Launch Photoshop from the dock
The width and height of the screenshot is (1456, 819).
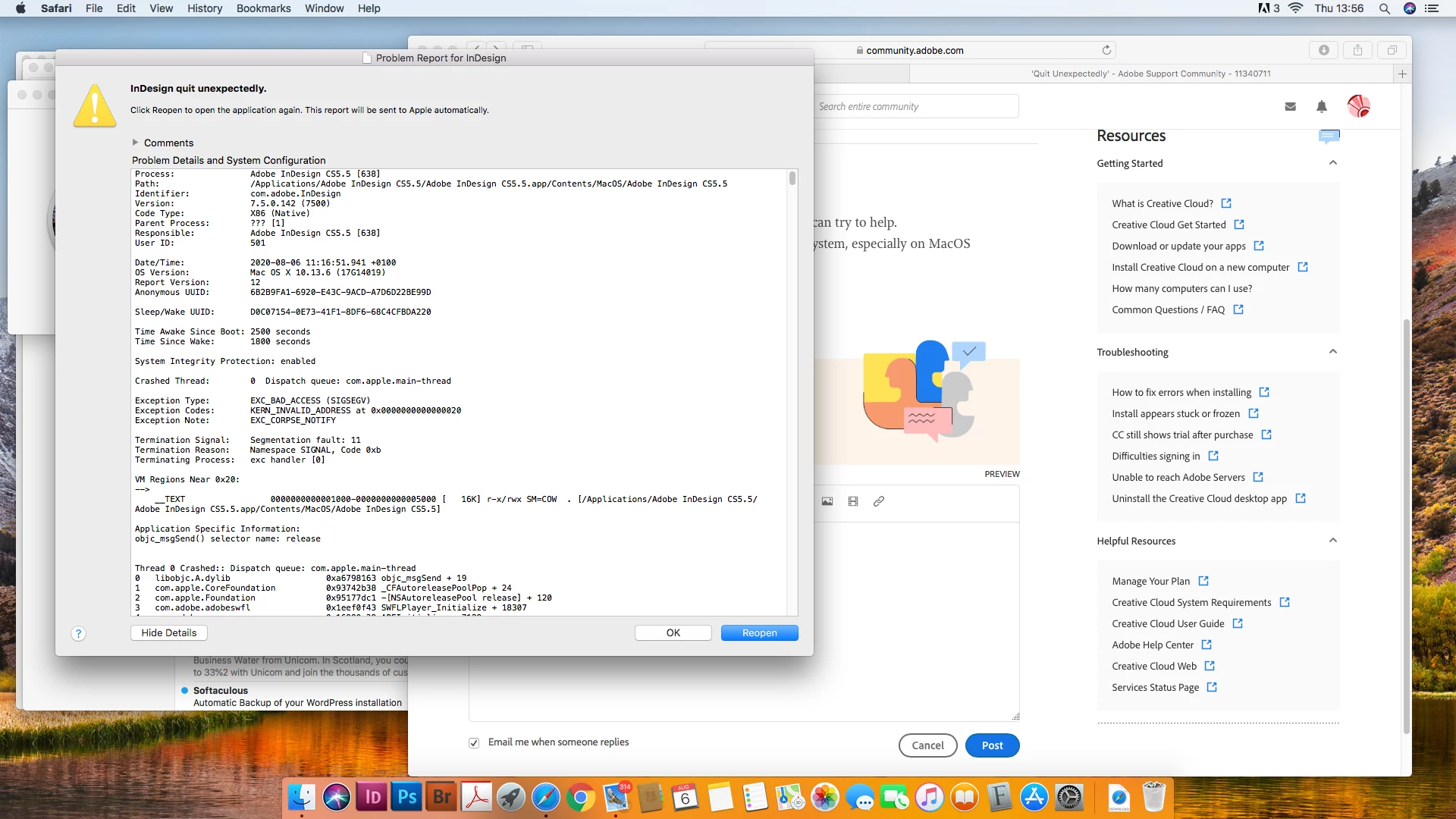pyautogui.click(x=407, y=797)
